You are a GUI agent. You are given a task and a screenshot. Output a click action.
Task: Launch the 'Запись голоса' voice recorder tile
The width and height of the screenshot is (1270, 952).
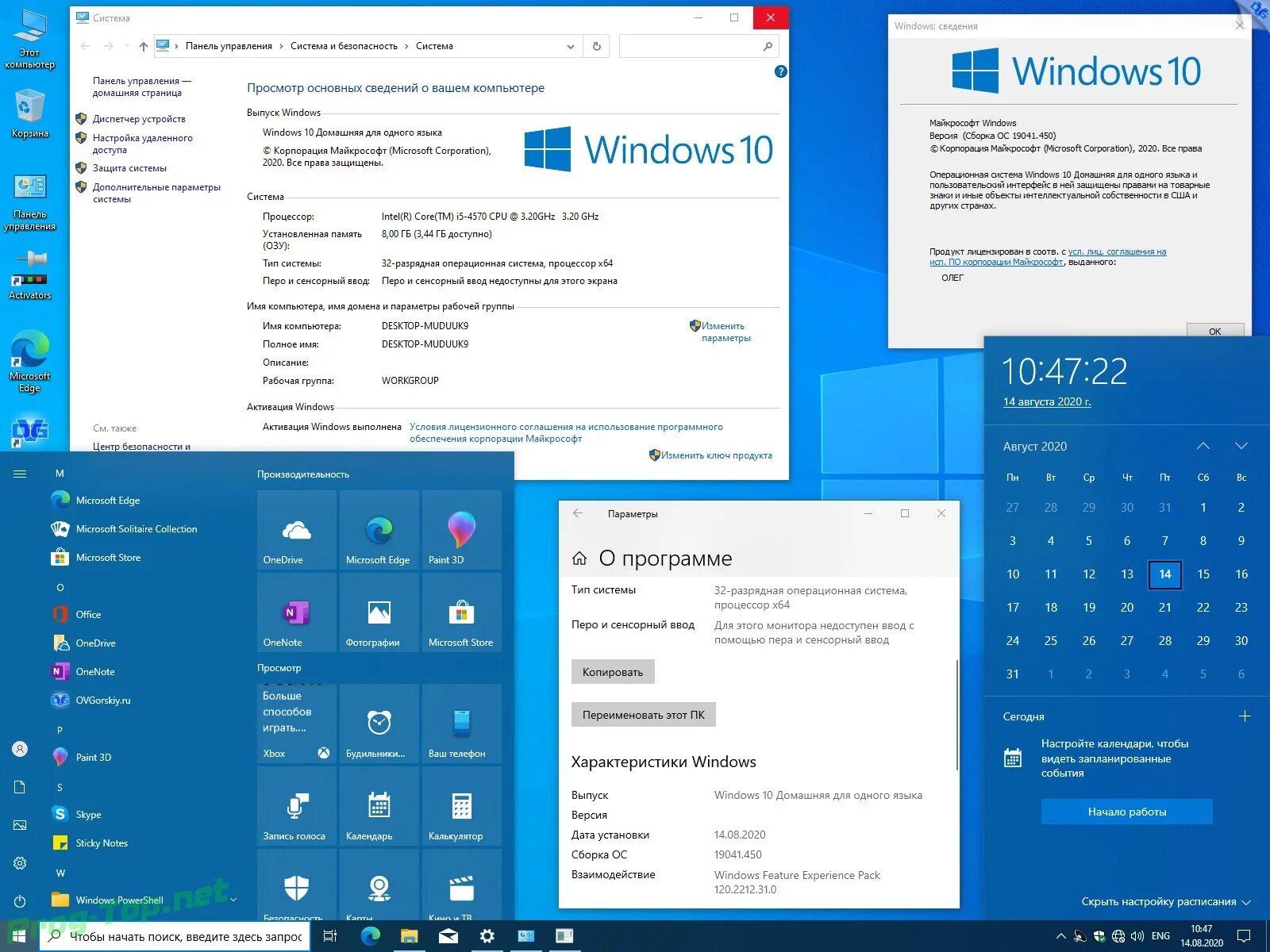coord(297,806)
